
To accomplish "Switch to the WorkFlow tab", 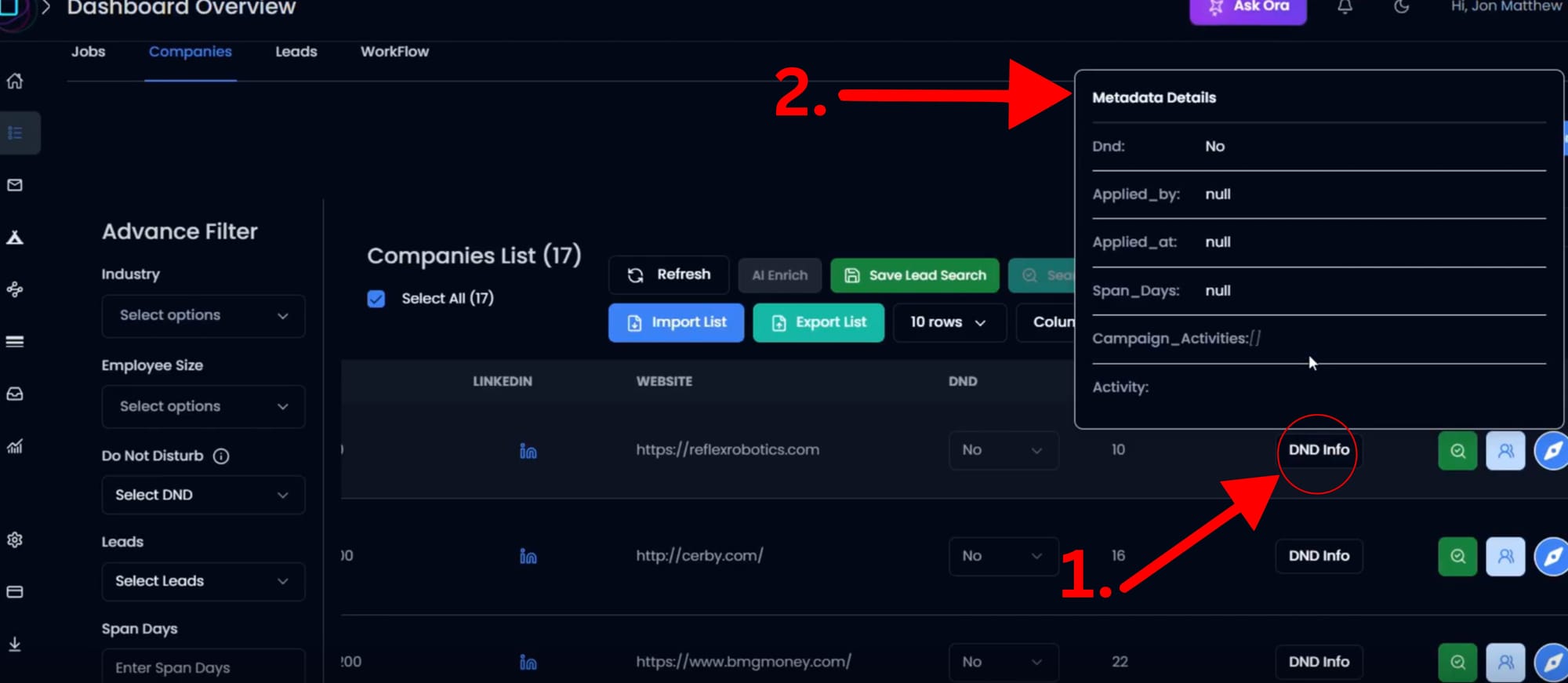I will pyautogui.click(x=394, y=52).
